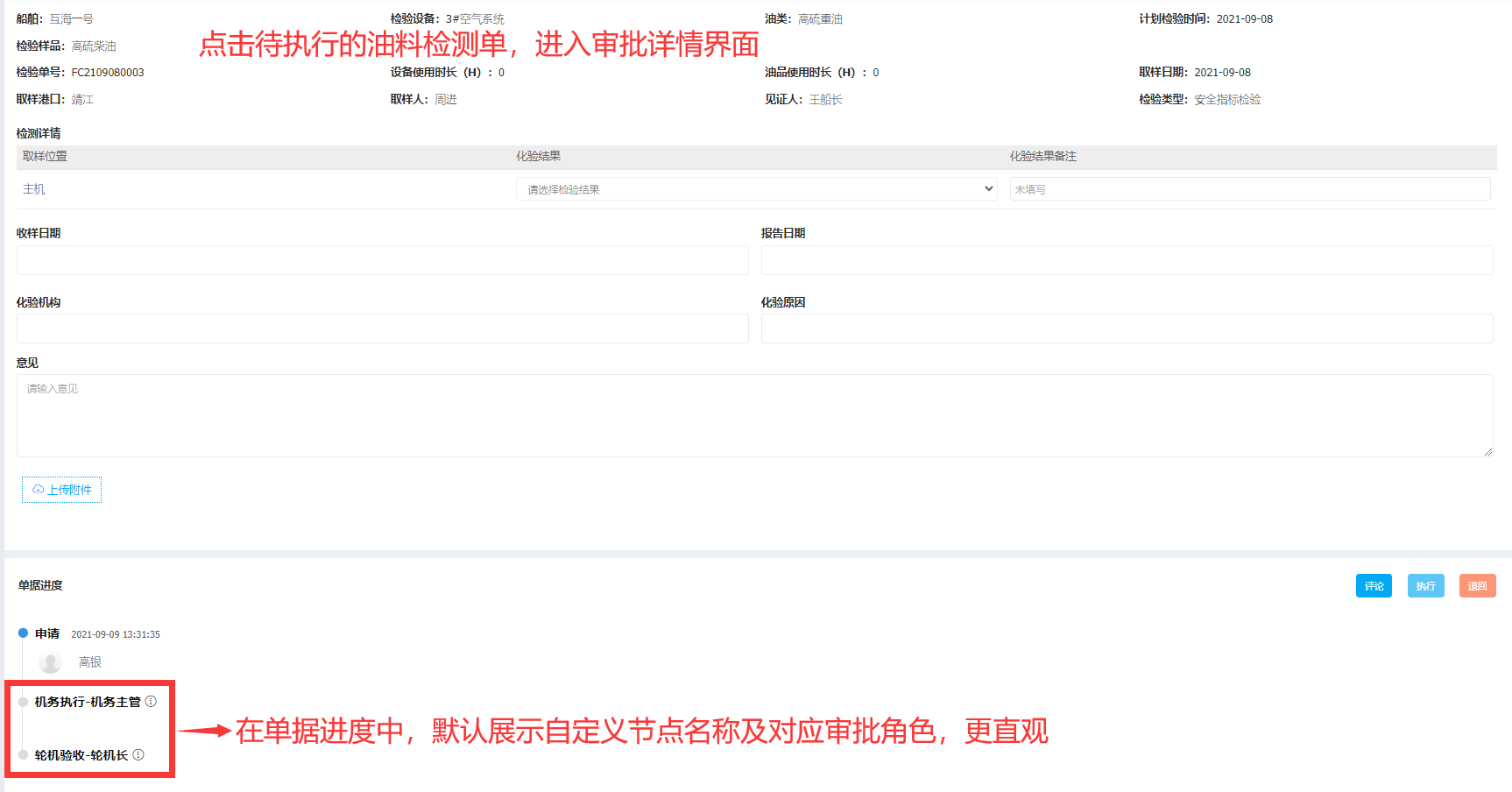This screenshot has width=1512, height=792.
Task: Click the blue 申请 progress node dot
Action: (23, 633)
